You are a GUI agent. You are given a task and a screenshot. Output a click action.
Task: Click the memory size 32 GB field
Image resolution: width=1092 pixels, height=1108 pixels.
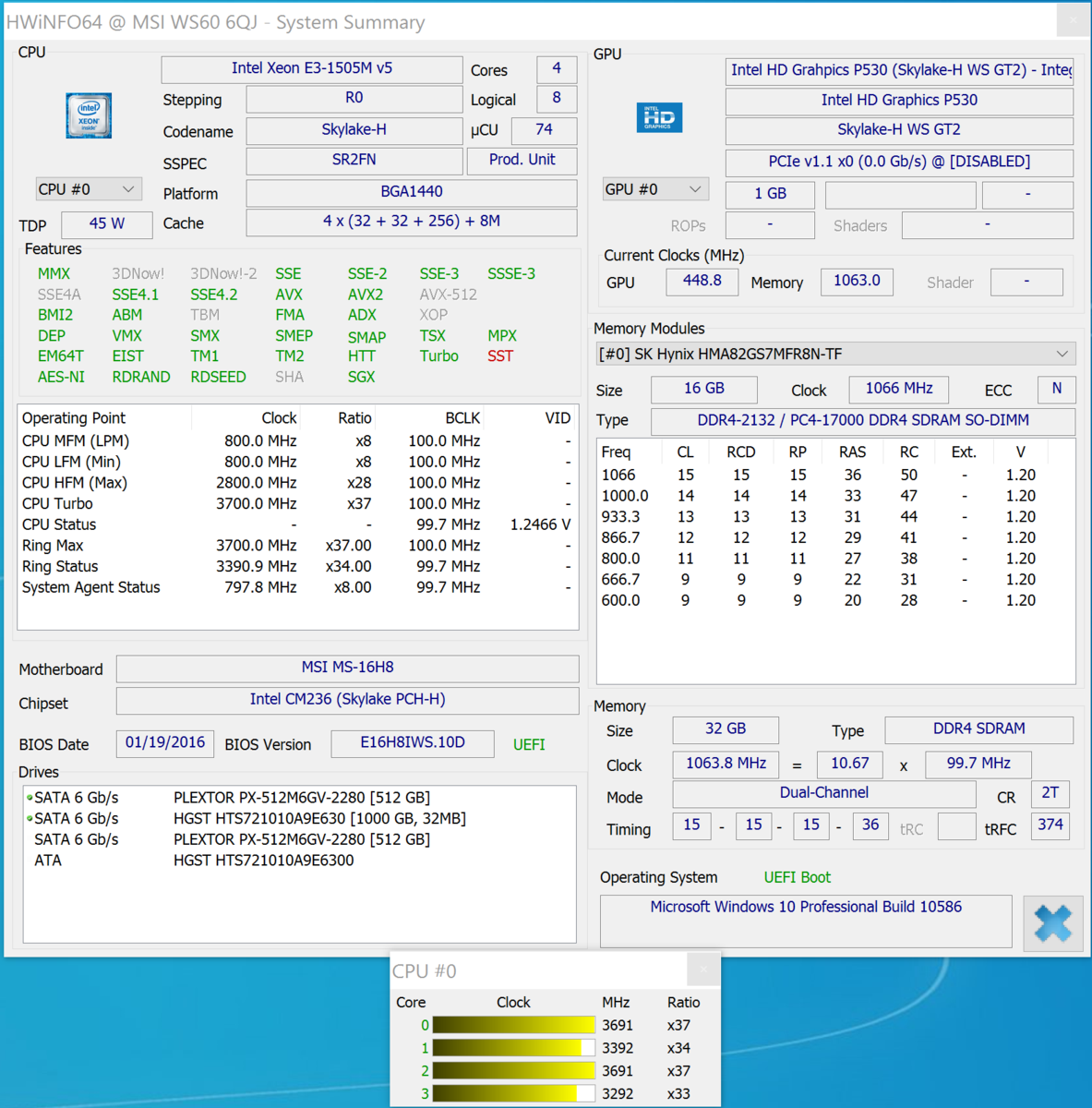click(726, 729)
